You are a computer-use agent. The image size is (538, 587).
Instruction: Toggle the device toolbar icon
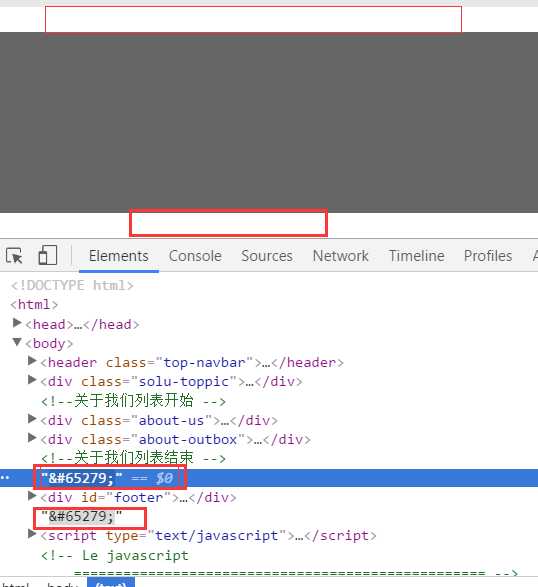[48, 255]
